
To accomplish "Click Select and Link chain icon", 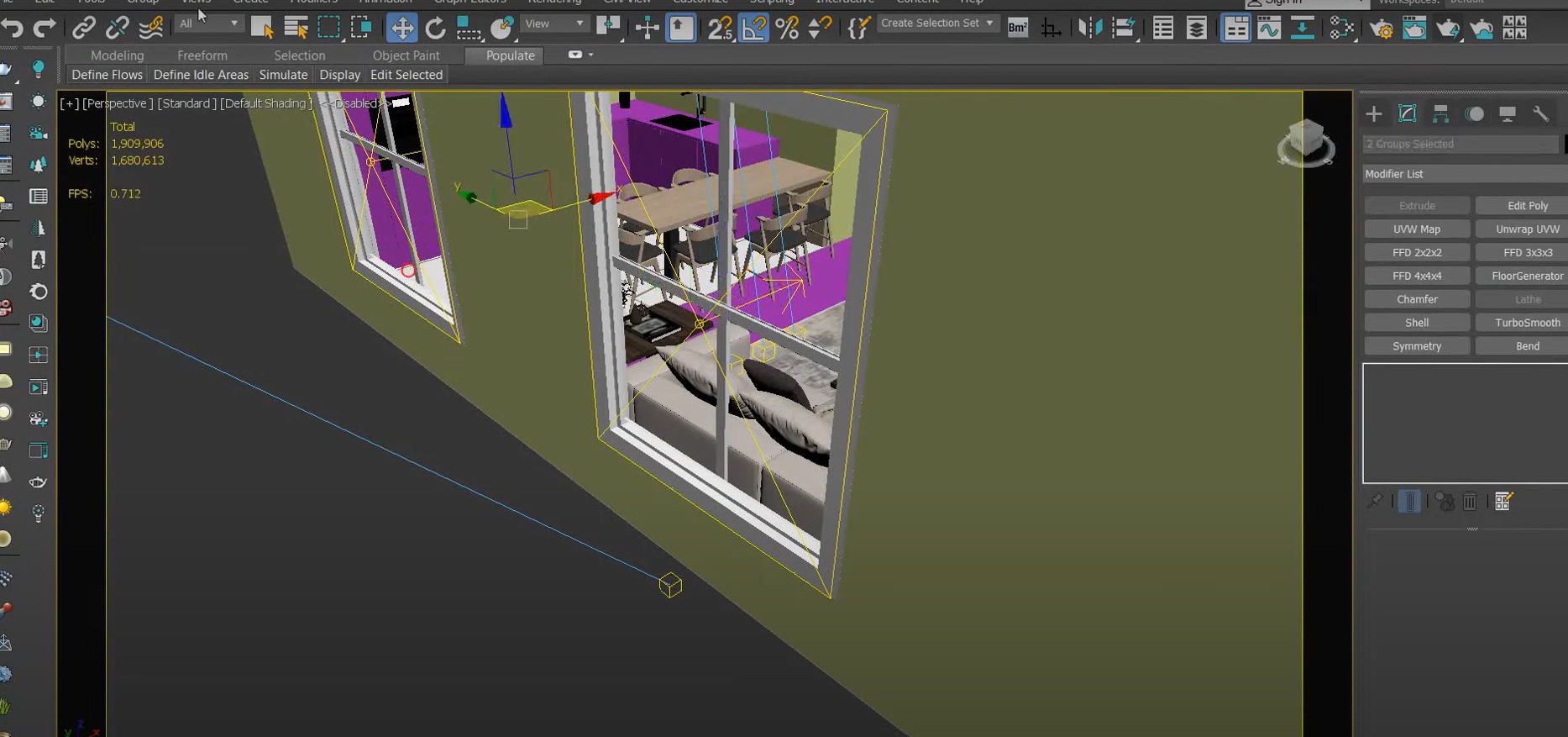I will 83,28.
